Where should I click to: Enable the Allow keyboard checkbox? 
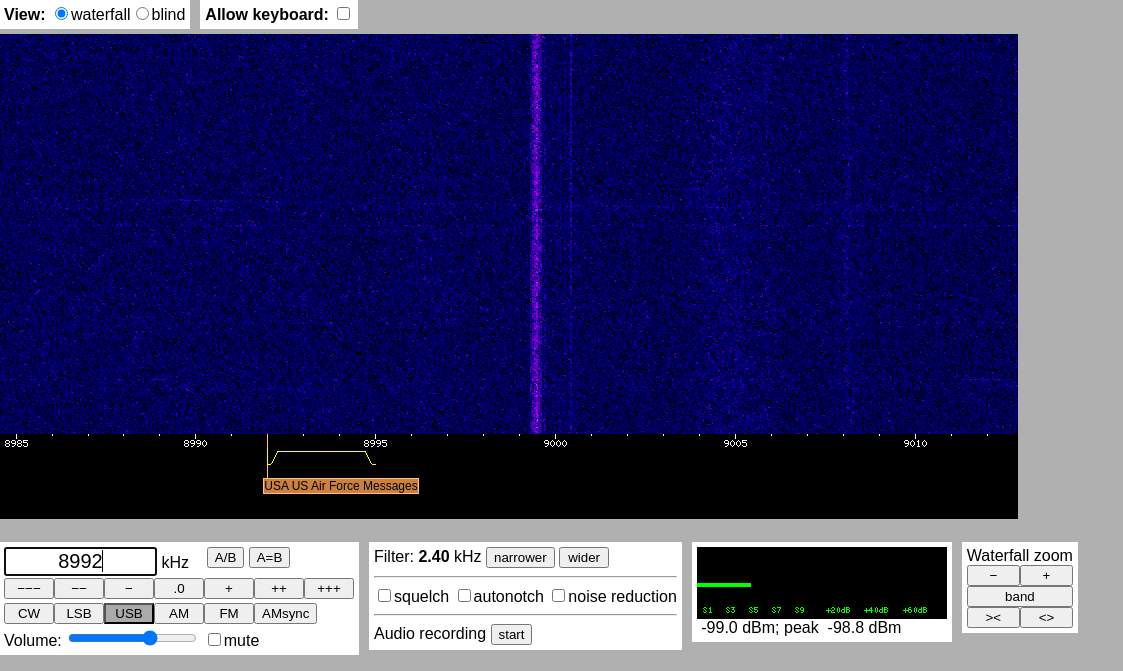pos(343,14)
